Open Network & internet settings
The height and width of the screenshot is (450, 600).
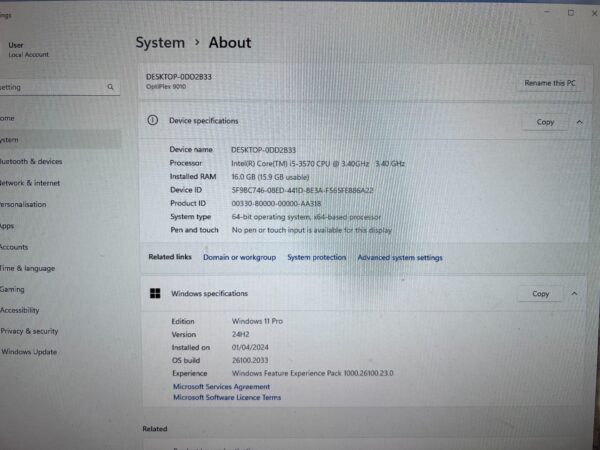pos(59,183)
